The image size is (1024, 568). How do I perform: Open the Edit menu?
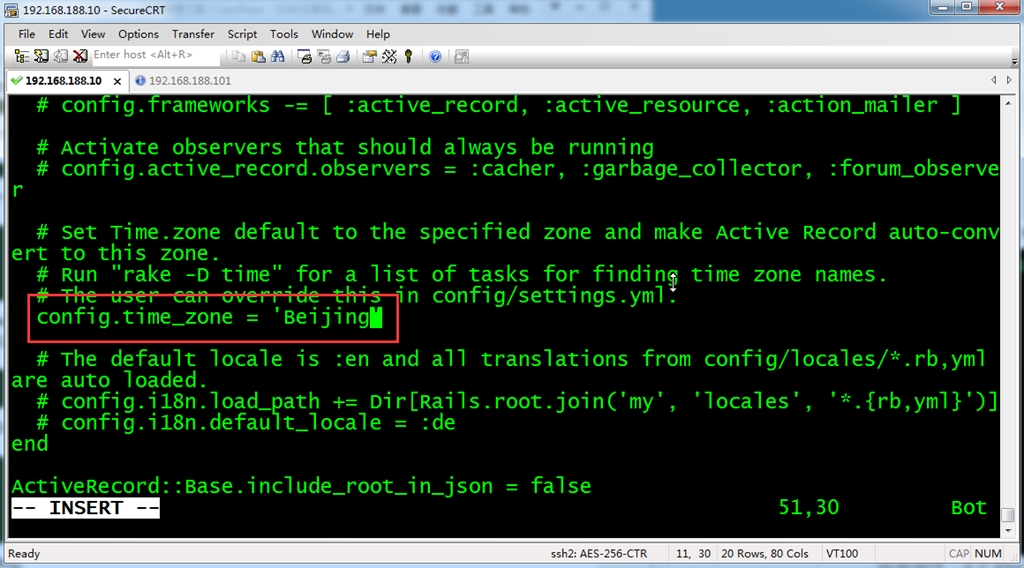click(x=58, y=34)
